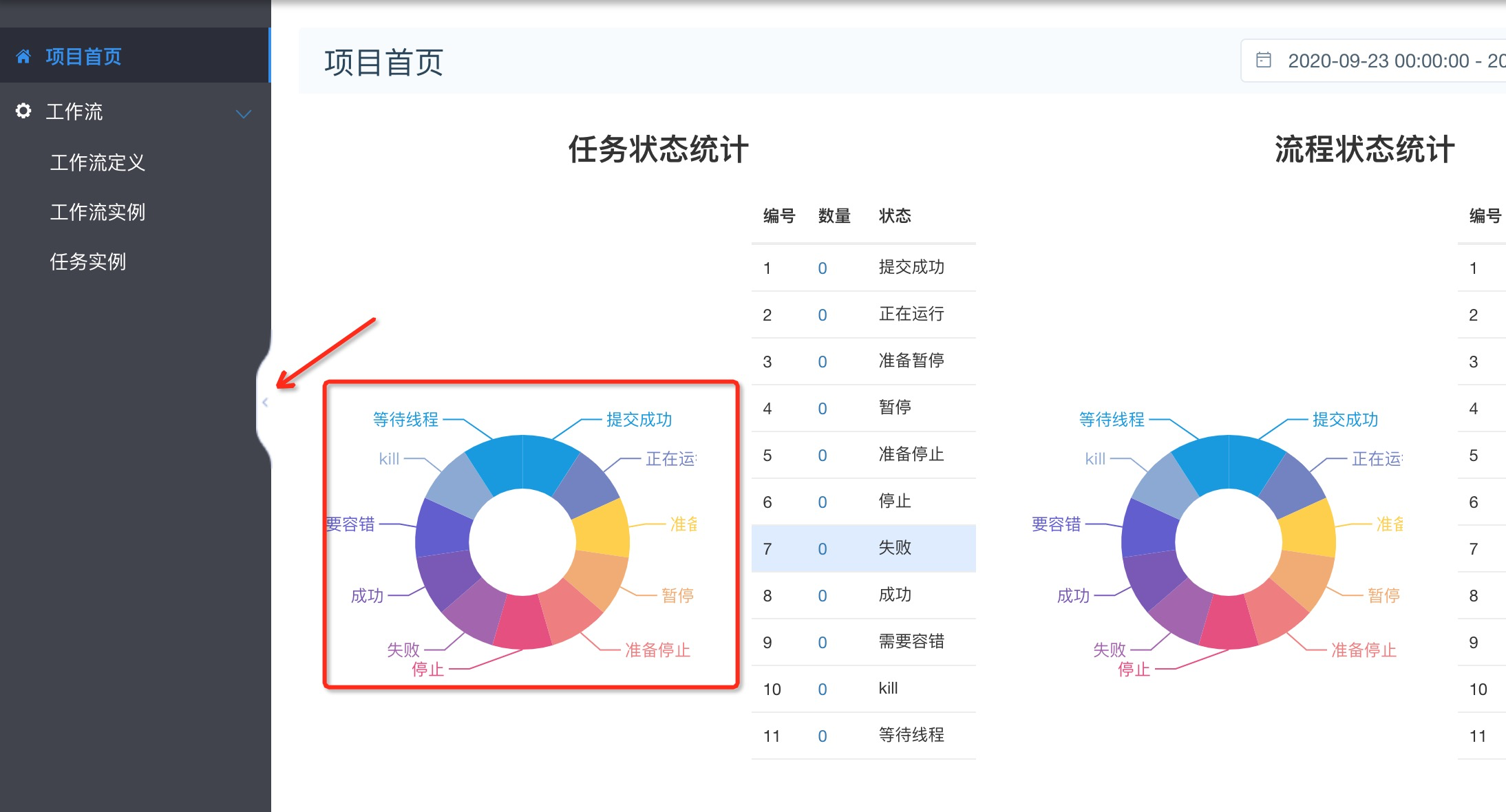Collapse the sidebar using the left arrow handle
1506x812 pixels.
pyautogui.click(x=266, y=403)
